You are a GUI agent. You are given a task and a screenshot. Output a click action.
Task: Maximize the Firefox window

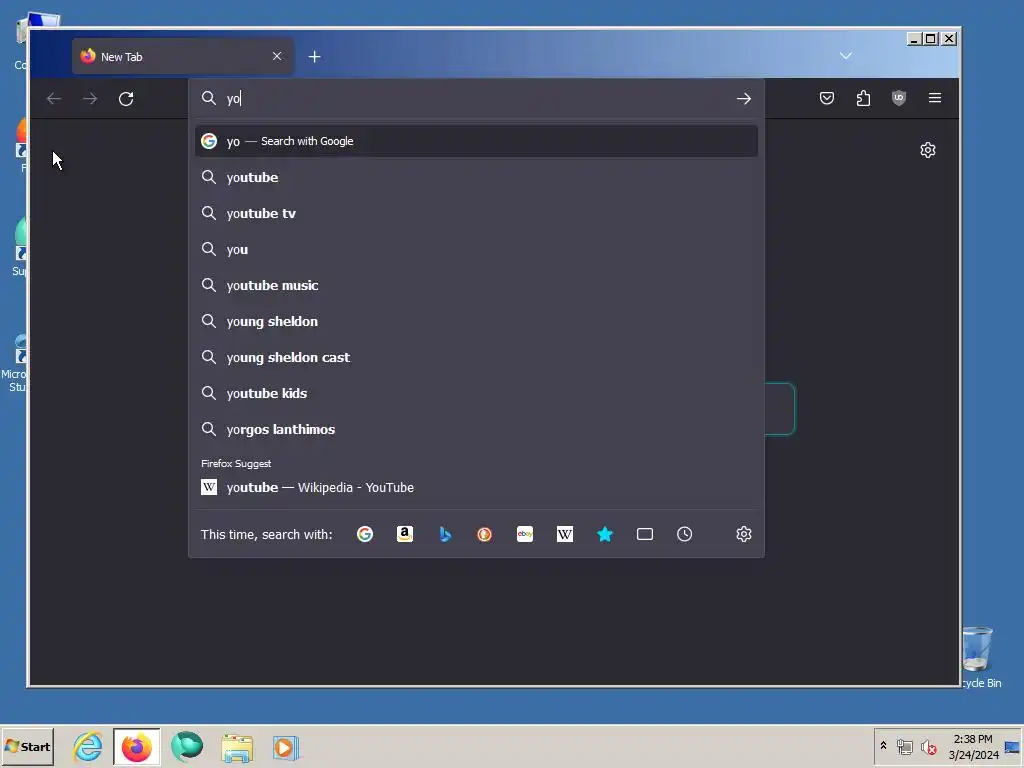coord(931,39)
